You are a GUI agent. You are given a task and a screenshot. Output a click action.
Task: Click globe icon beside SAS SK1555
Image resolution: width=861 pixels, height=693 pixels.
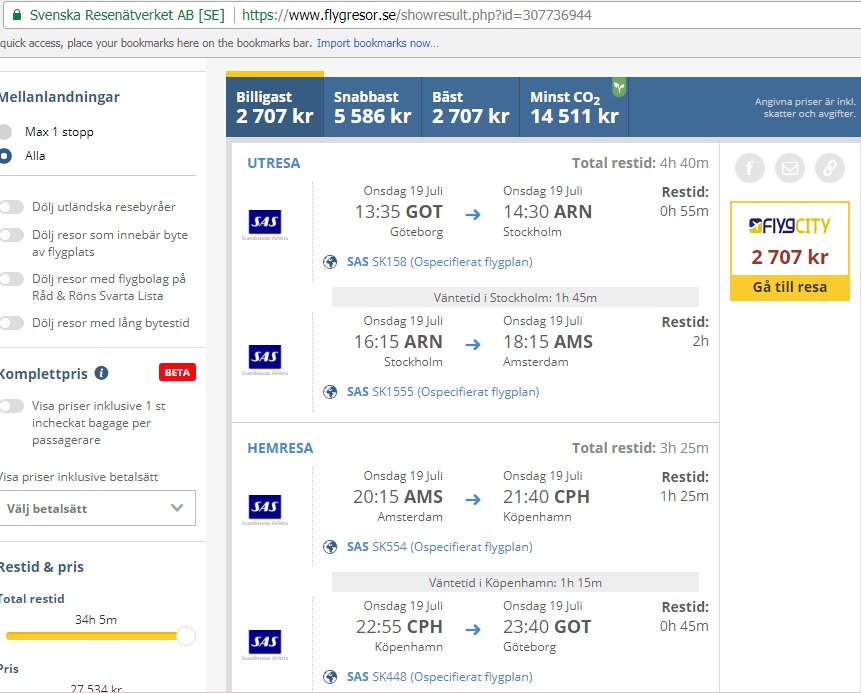[x=331, y=392]
